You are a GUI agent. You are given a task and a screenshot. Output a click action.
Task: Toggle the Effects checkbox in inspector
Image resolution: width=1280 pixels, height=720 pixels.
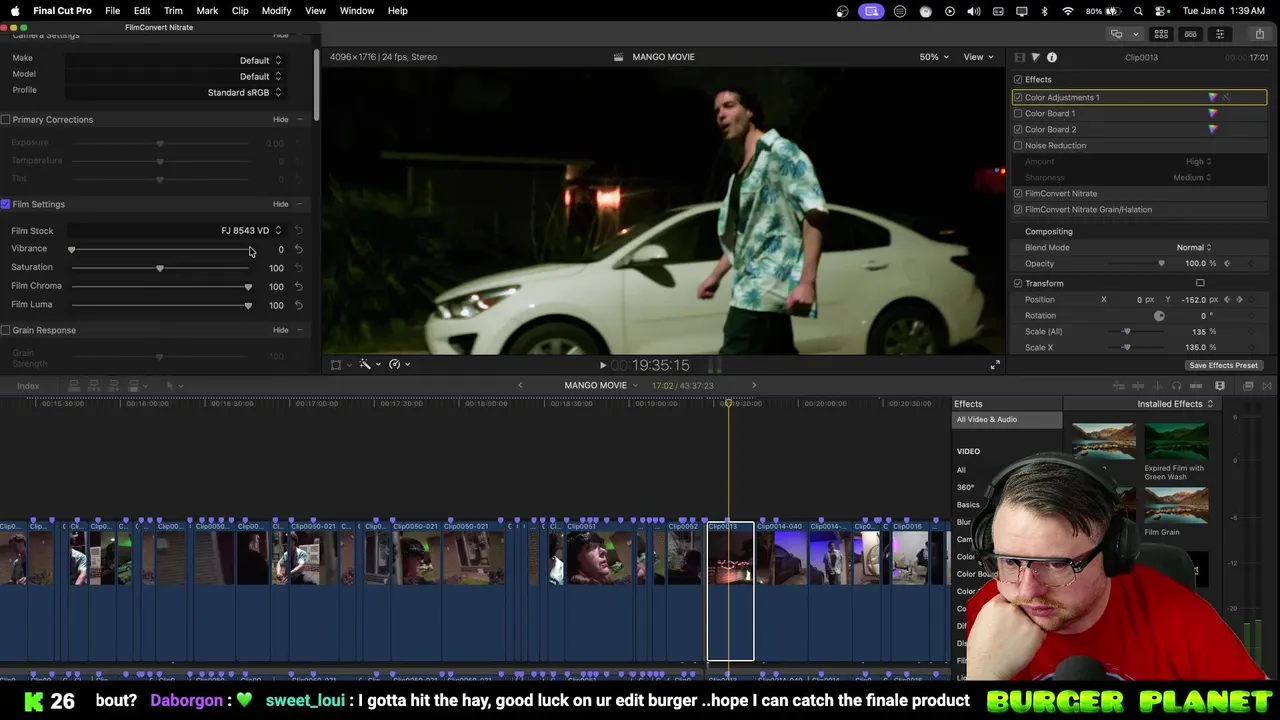tap(1018, 79)
